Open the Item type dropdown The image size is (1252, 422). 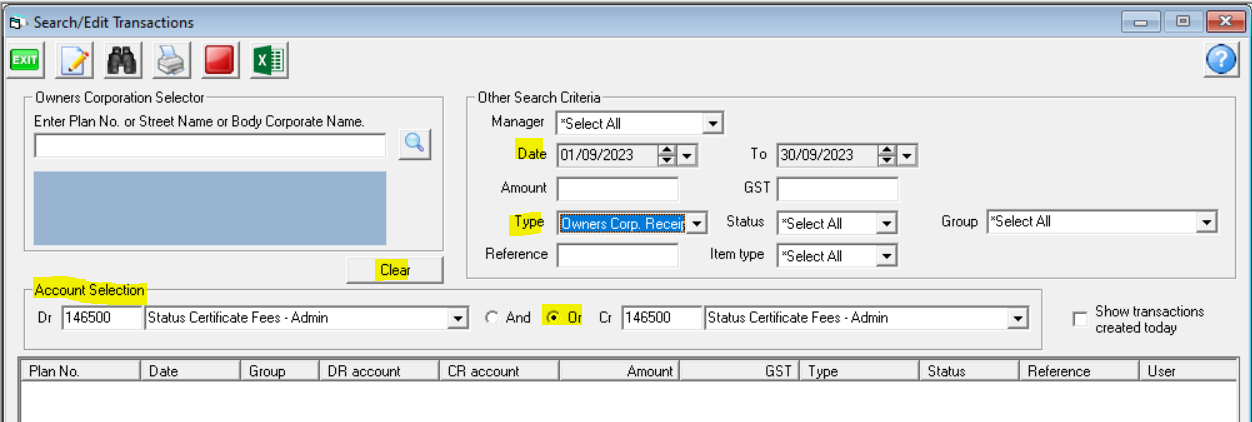887,256
